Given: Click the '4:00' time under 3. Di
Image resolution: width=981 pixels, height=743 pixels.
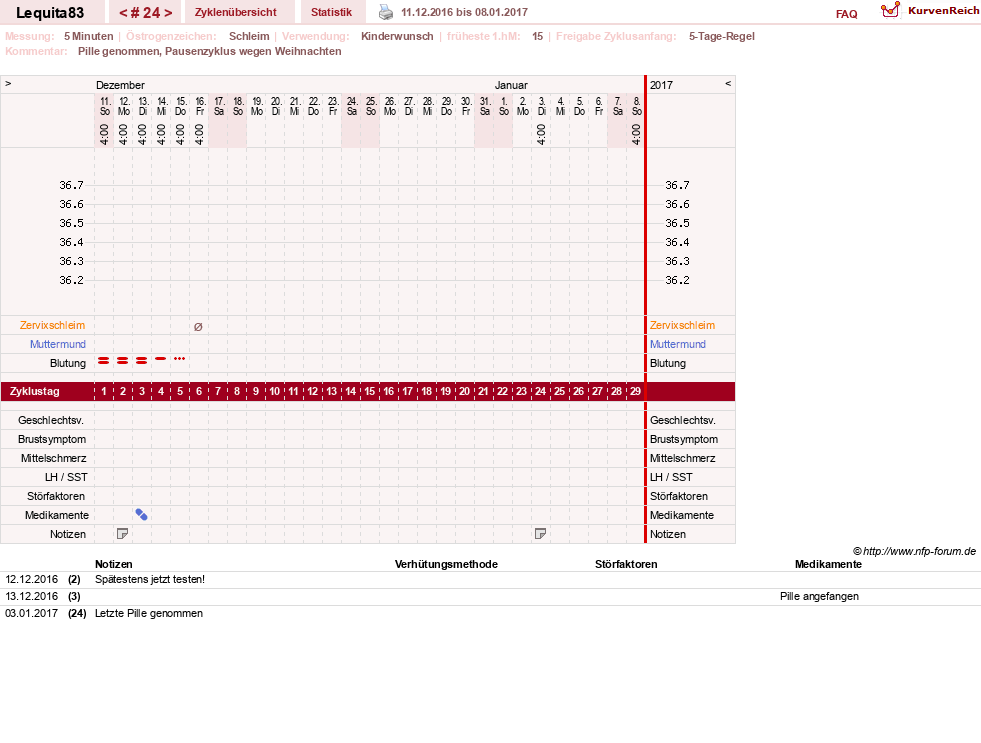Looking at the screenshot, I should pos(541,134).
